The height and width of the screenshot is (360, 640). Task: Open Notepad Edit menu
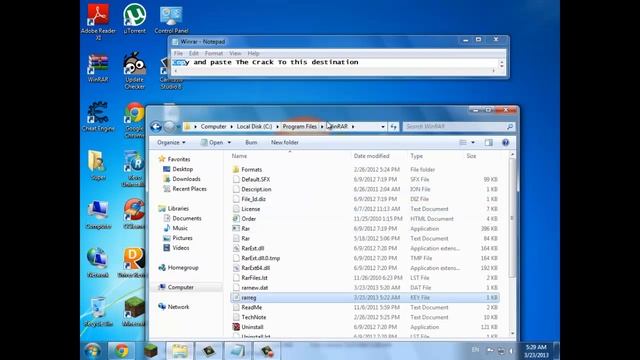coord(193,53)
